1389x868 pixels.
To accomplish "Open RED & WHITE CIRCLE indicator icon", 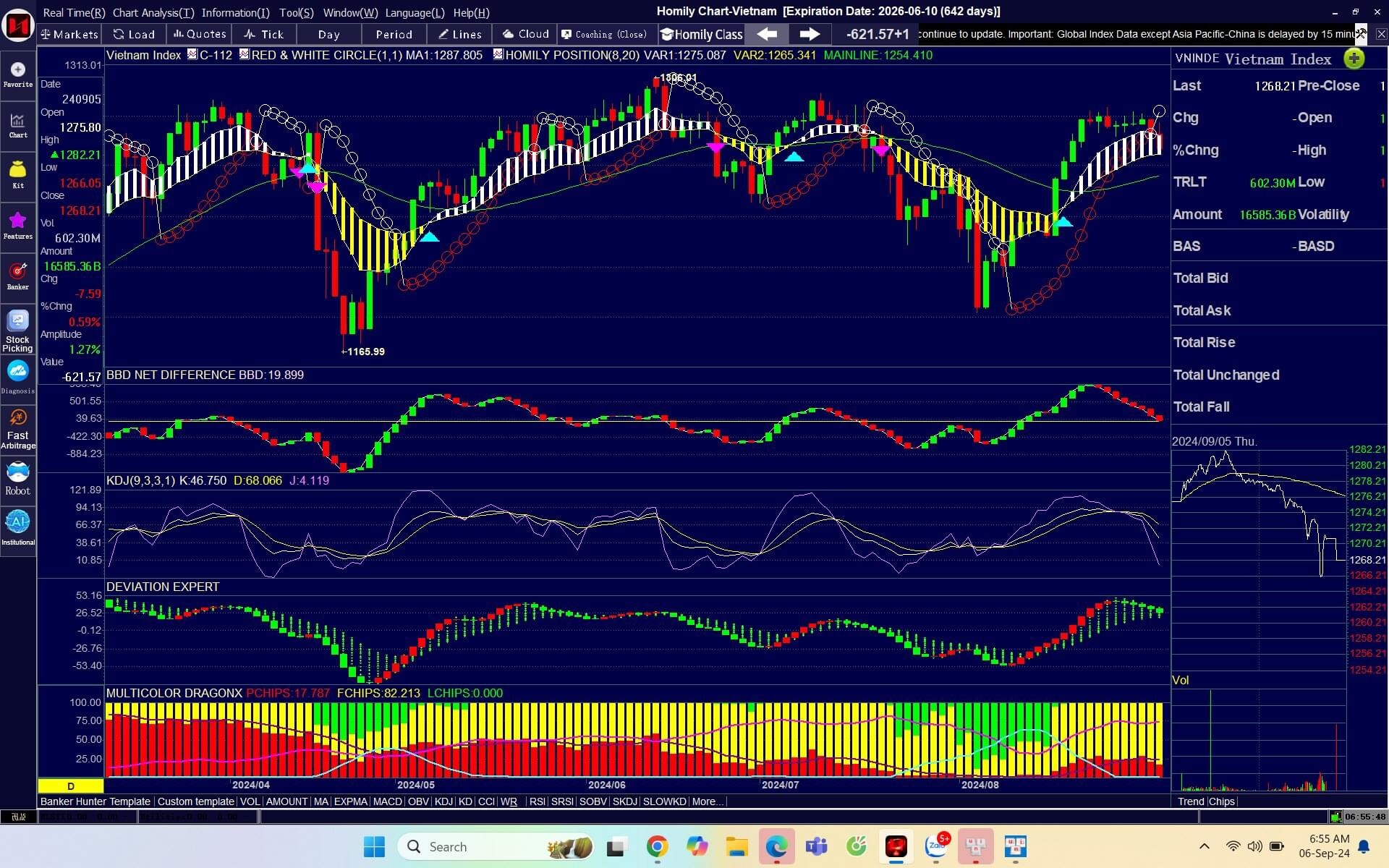I will pos(245,54).
